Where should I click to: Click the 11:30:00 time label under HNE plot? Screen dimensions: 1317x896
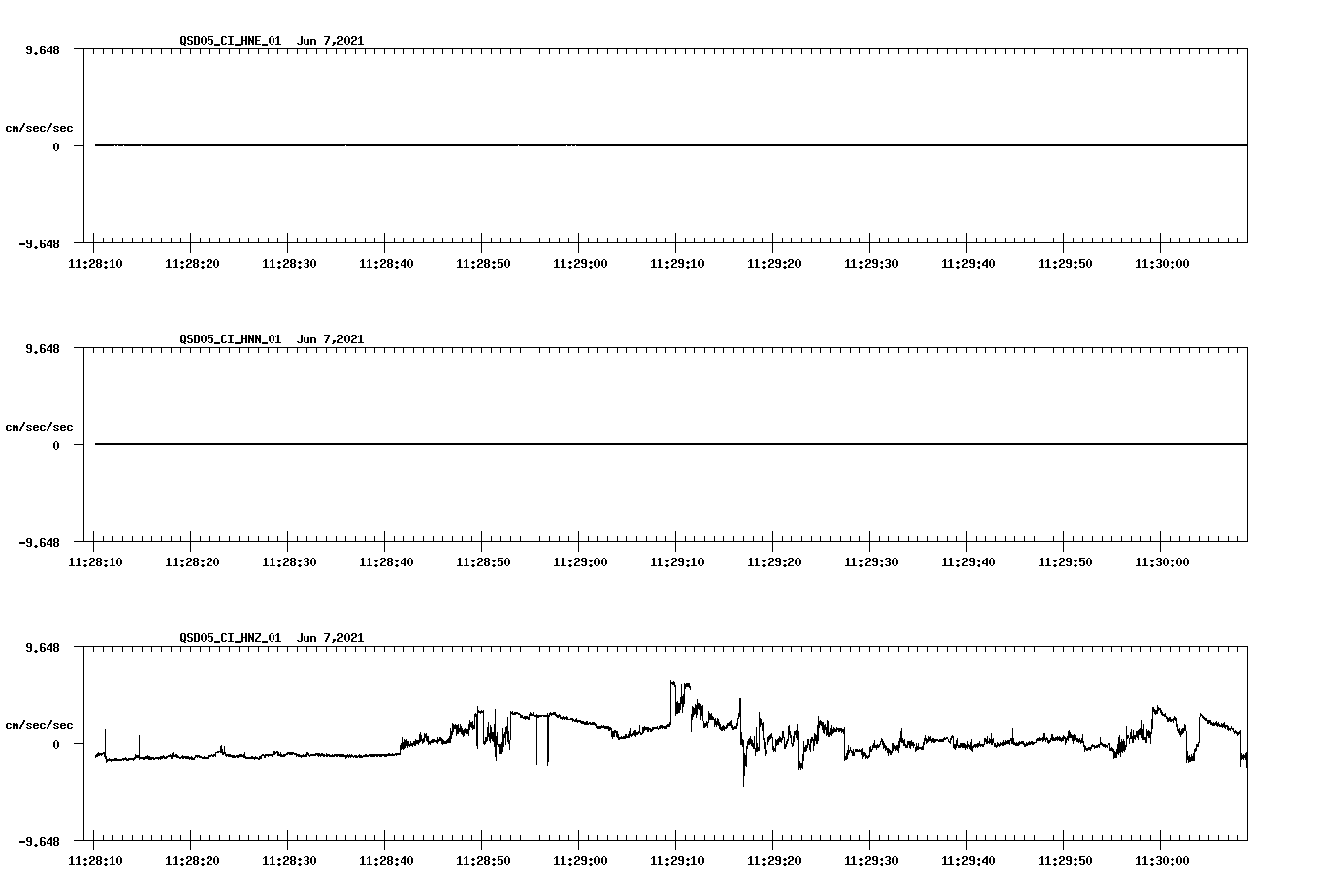point(1162,264)
